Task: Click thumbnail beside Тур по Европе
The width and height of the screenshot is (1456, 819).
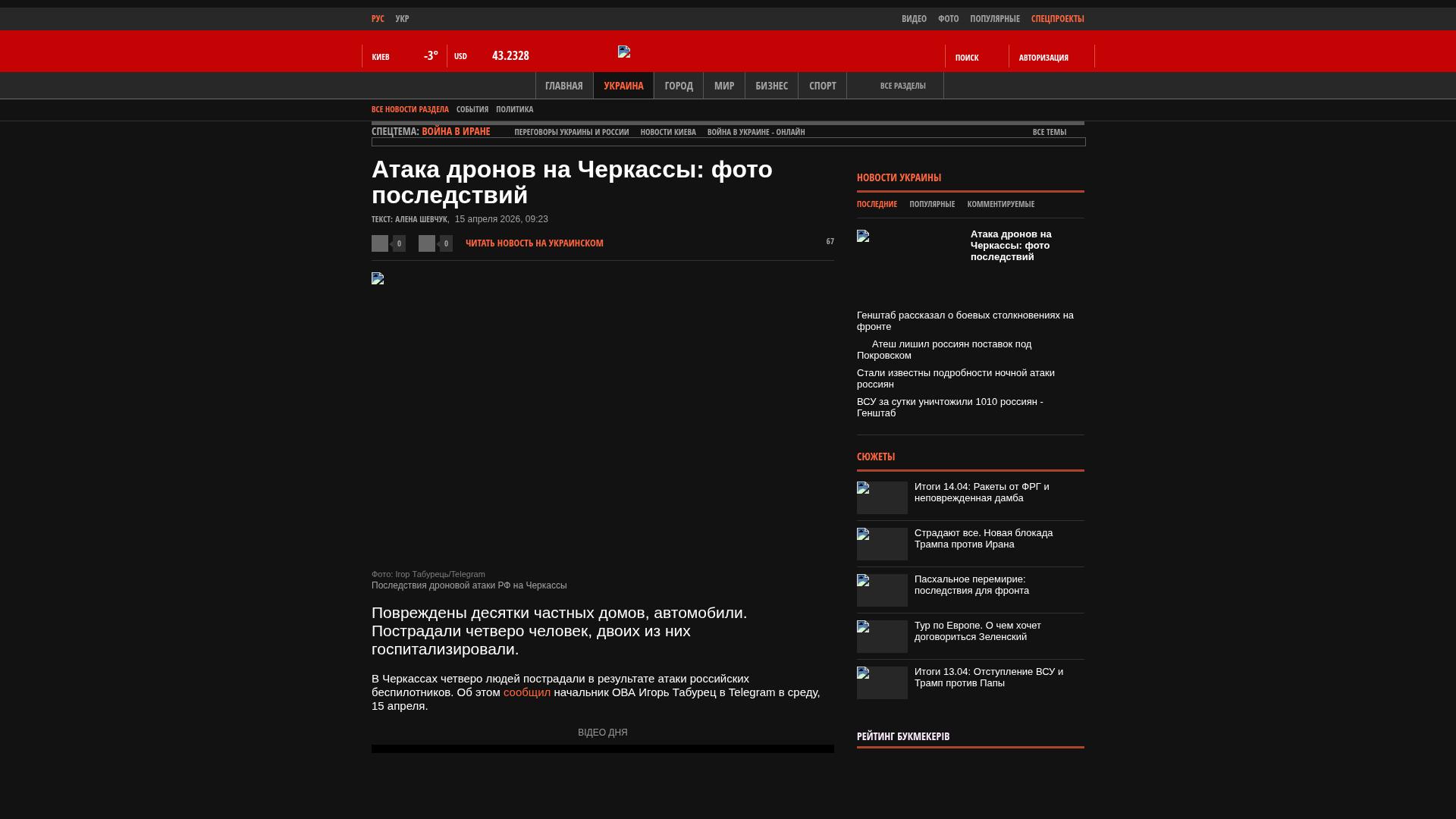Action: click(882, 636)
